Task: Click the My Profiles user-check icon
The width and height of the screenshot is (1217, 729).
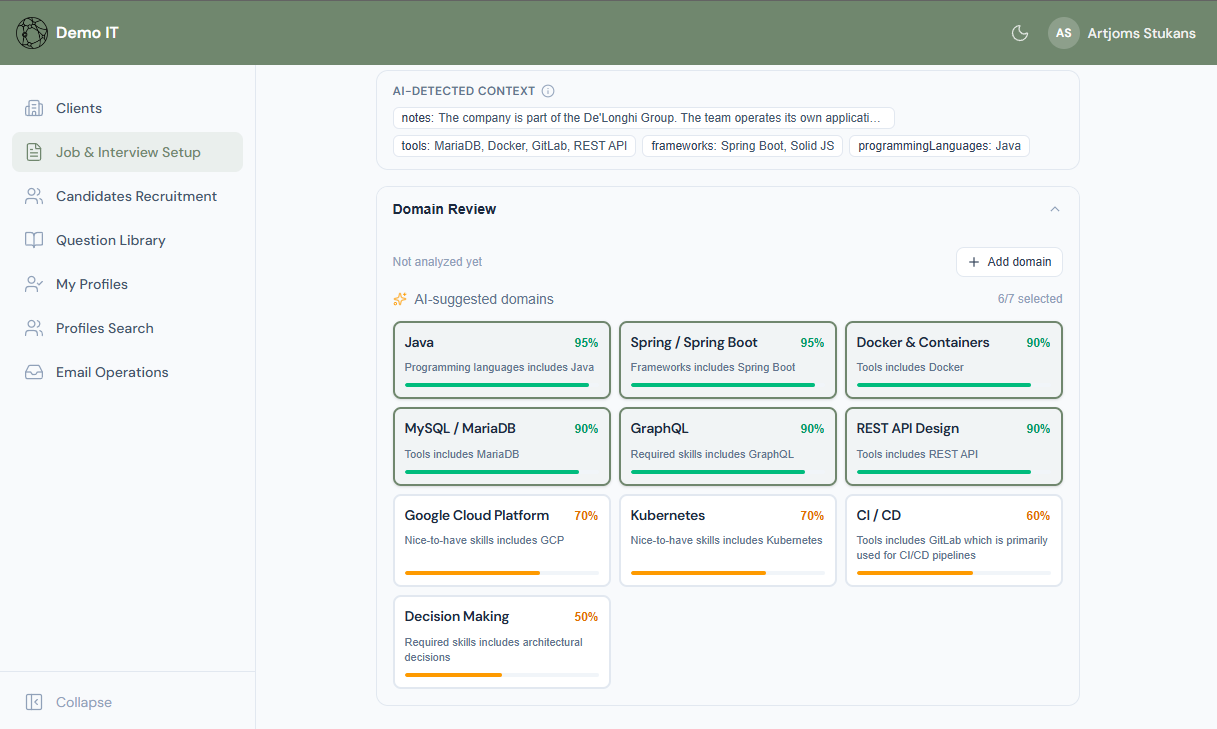Action: (x=34, y=284)
